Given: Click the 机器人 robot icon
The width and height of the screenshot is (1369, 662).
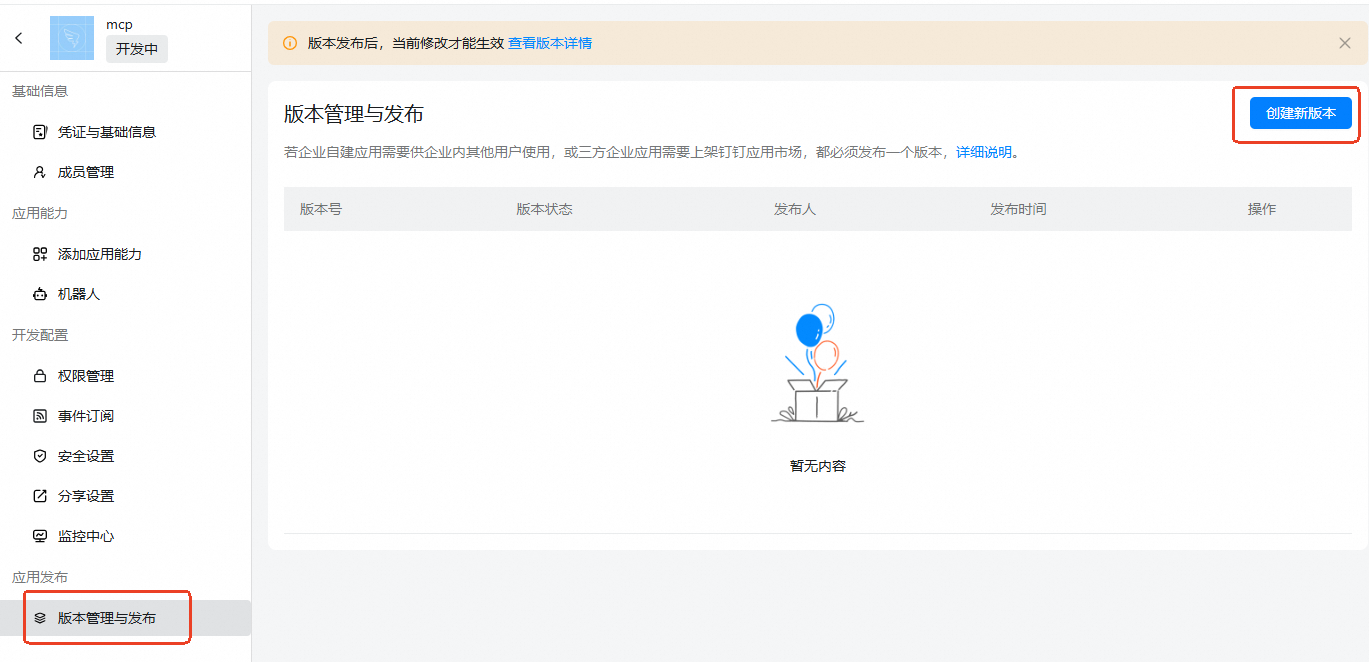Looking at the screenshot, I should coord(40,294).
